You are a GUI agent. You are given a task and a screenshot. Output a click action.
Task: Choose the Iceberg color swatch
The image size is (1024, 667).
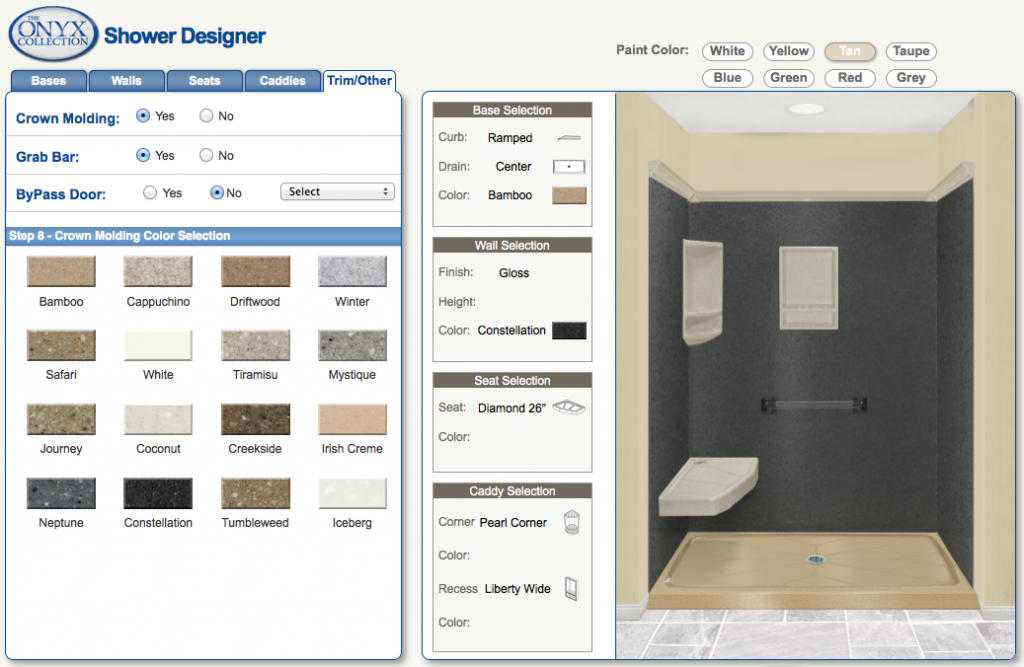tap(352, 493)
